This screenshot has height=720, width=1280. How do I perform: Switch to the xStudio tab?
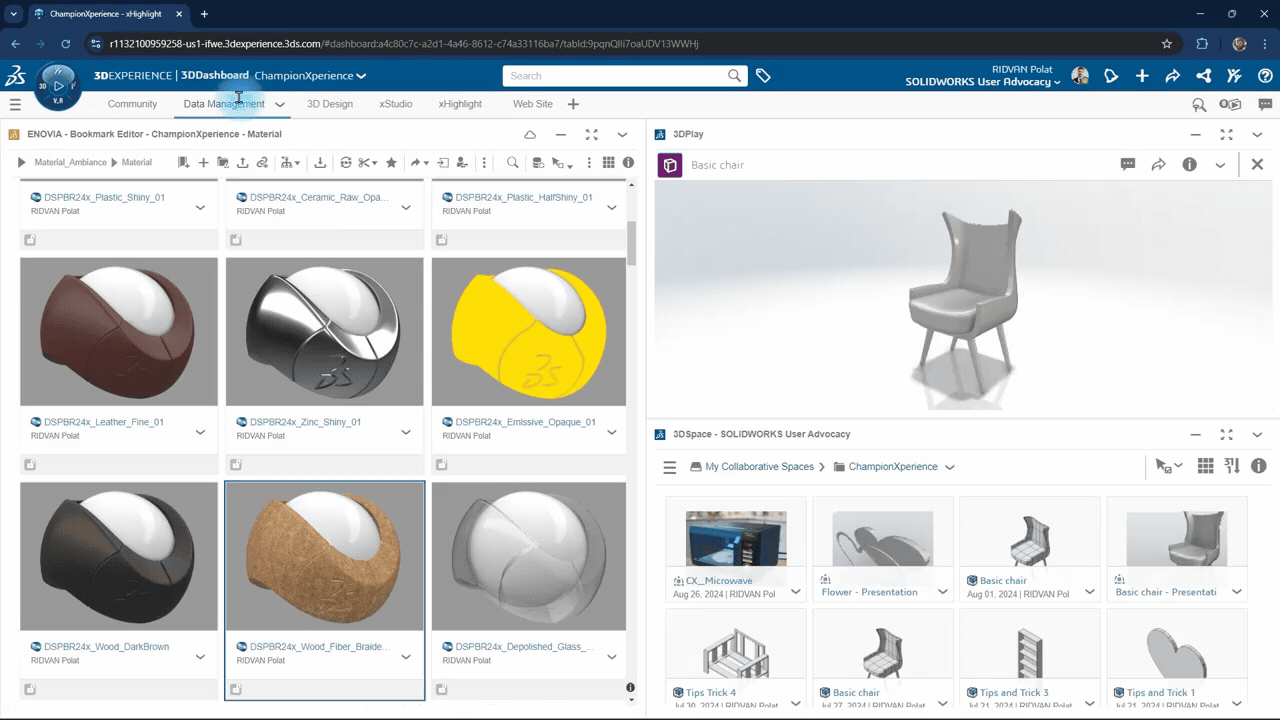[396, 104]
